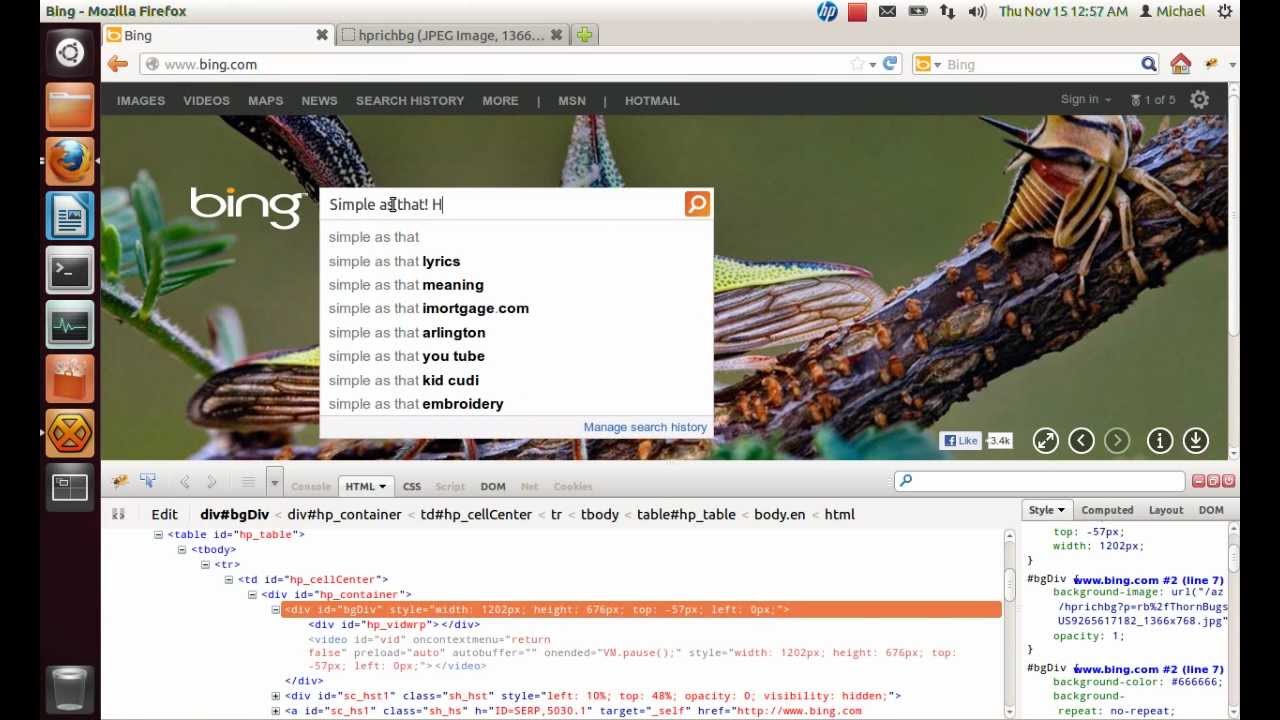Close the Bing tab

coord(322,35)
